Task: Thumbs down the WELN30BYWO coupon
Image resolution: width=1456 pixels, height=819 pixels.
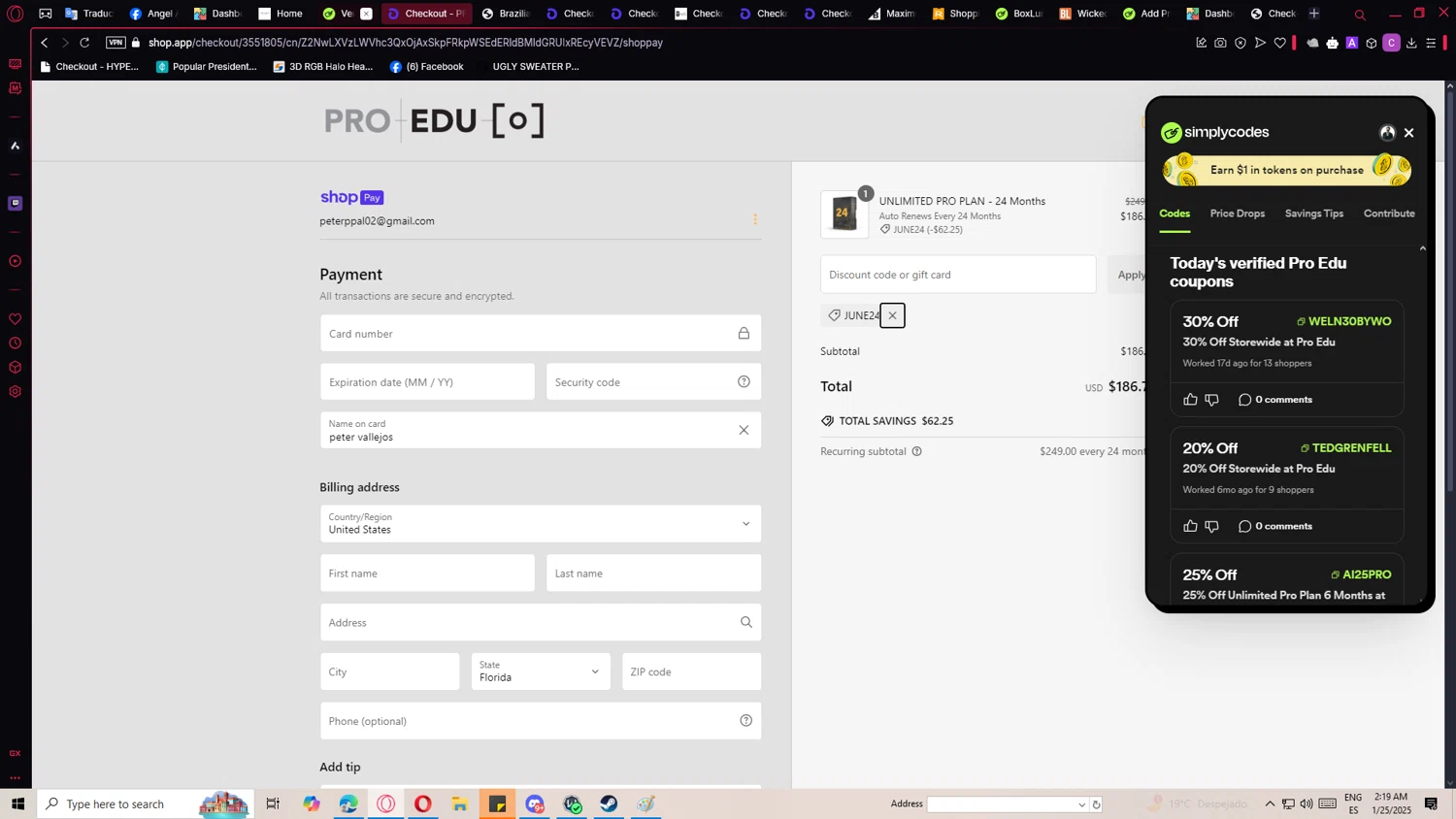Action: click(x=1211, y=400)
